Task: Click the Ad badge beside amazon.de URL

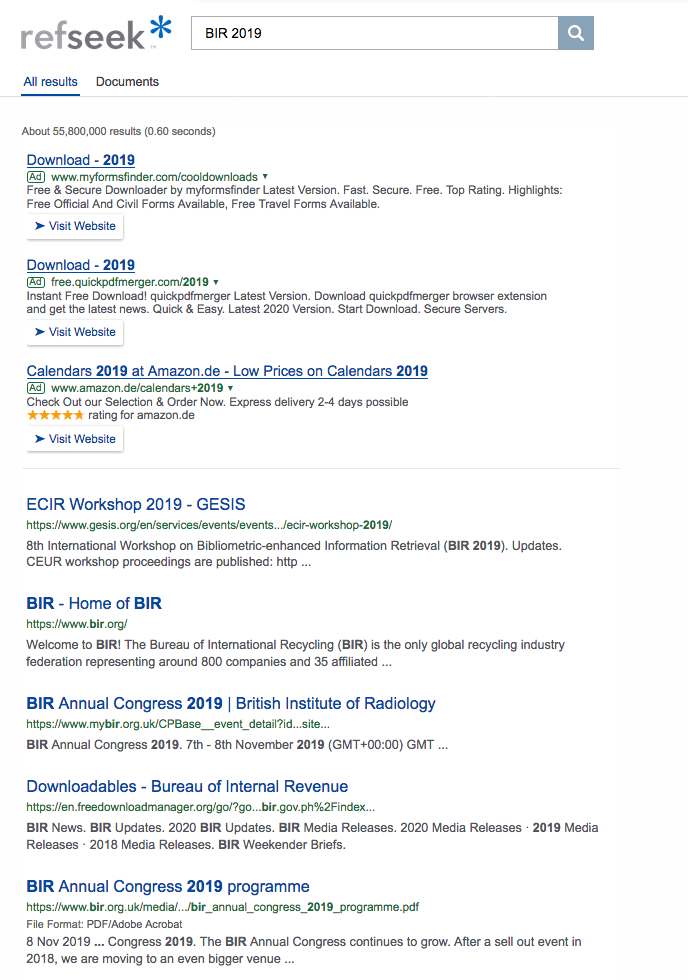Action: click(x=36, y=388)
